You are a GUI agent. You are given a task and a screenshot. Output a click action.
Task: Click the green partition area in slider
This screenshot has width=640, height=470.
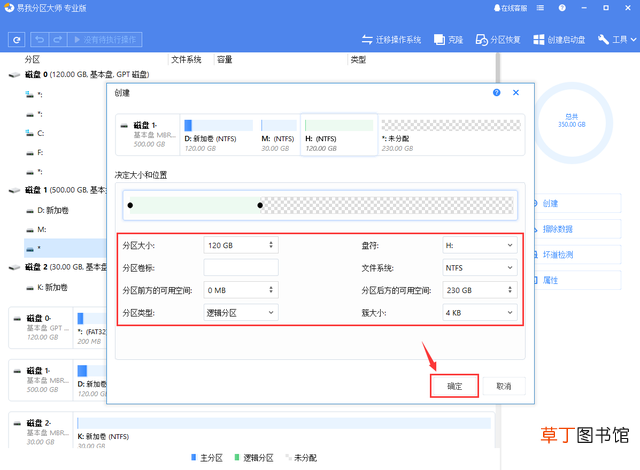coord(195,205)
